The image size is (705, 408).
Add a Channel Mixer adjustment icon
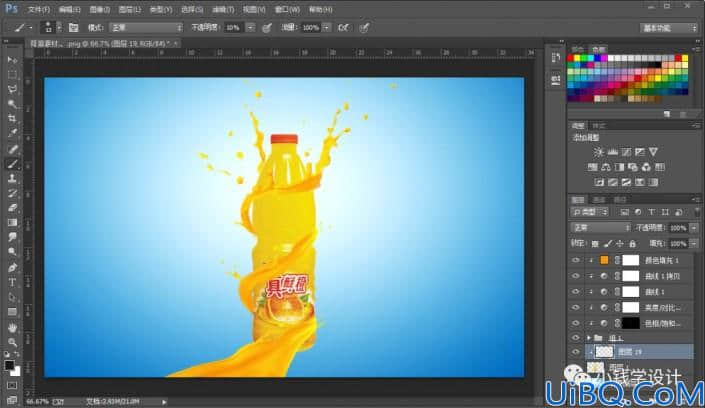click(x=646, y=167)
